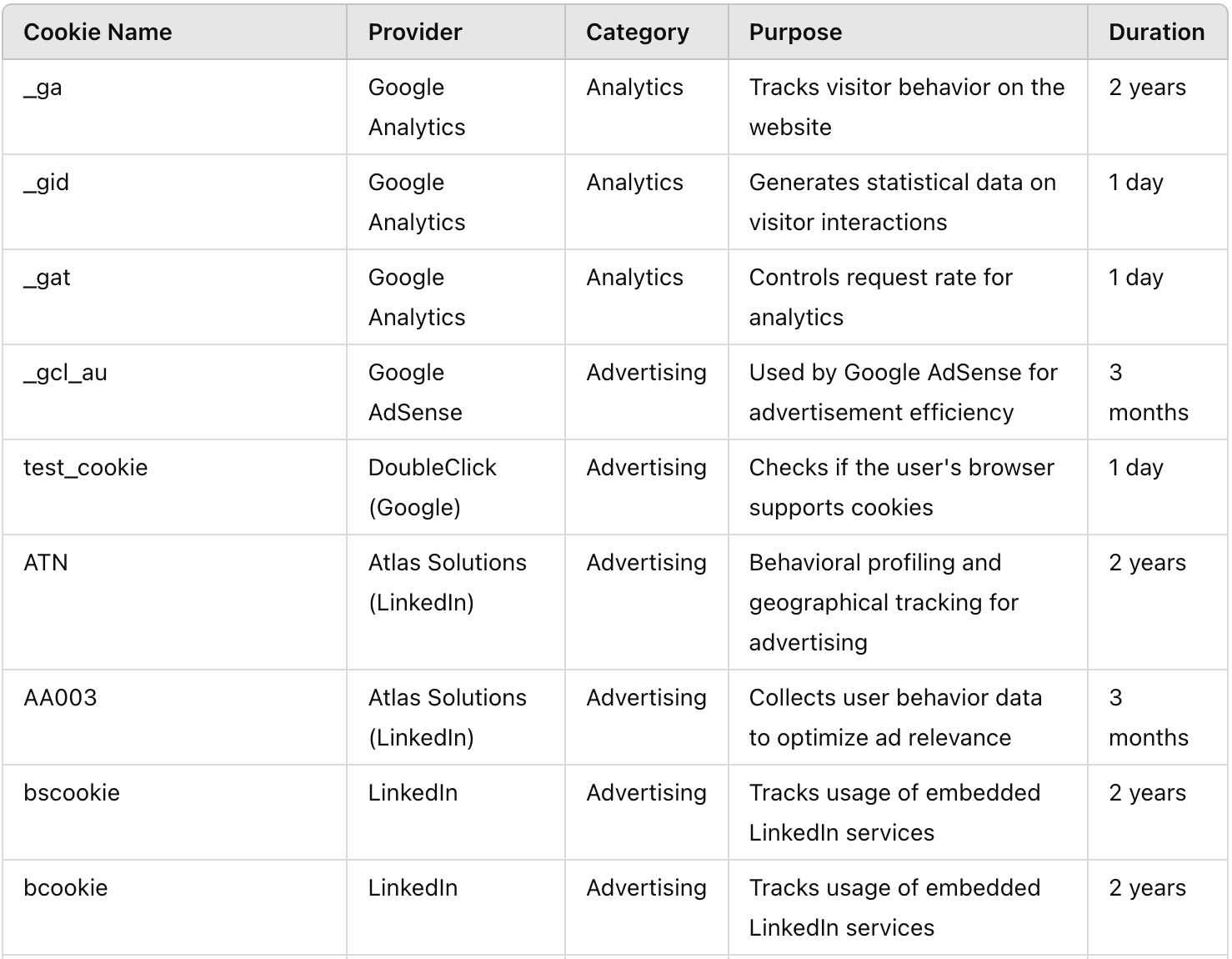
Task: Select the ATN cookie row name
Action: click(46, 563)
